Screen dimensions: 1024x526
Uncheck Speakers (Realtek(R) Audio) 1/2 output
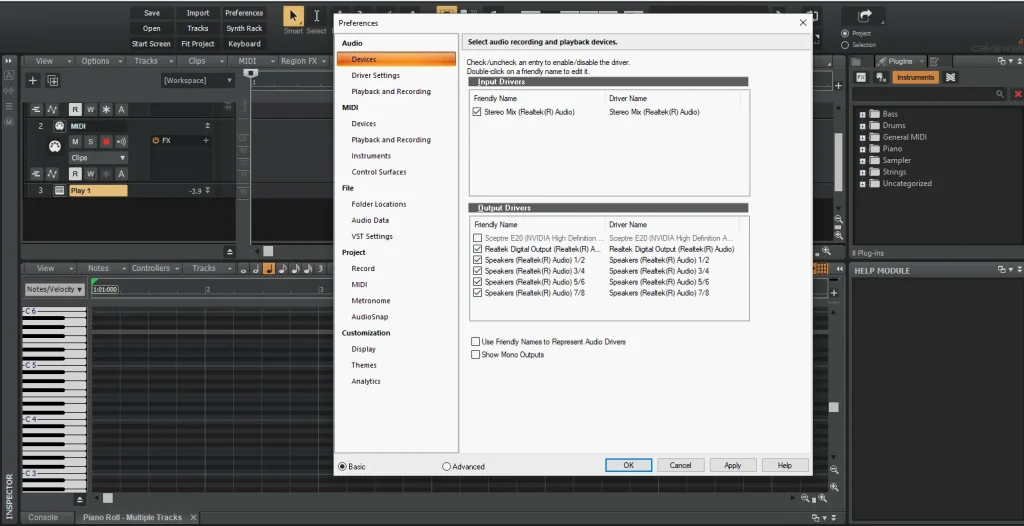coord(477,260)
